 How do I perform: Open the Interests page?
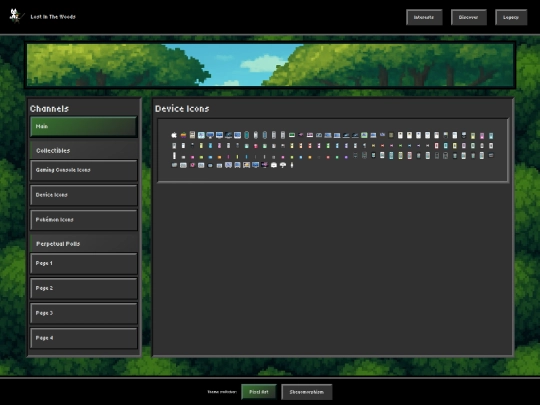424,17
